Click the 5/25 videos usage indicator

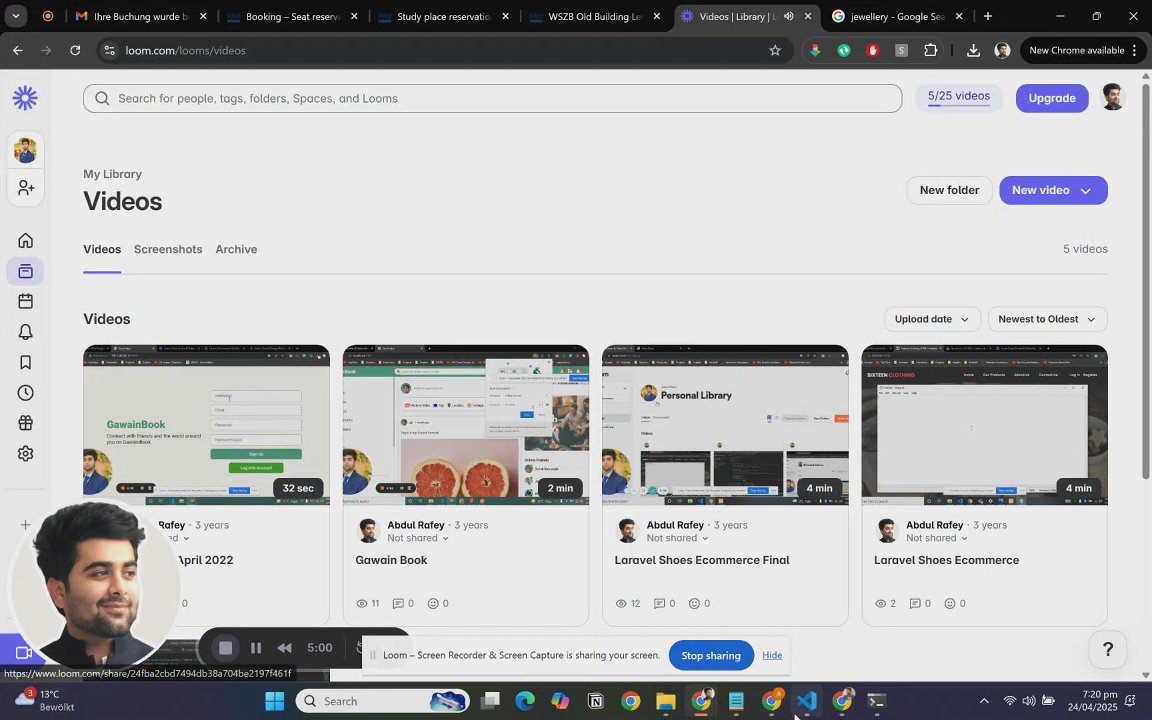pos(959,98)
